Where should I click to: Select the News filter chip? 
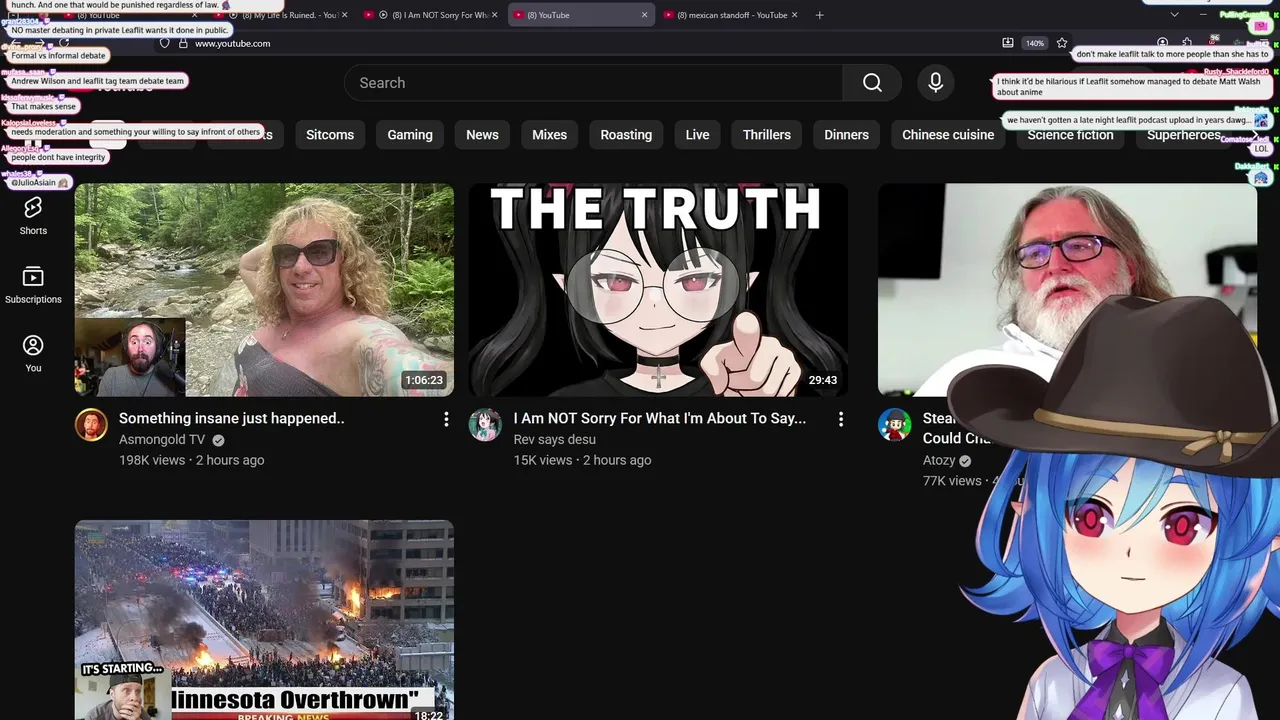(482, 135)
